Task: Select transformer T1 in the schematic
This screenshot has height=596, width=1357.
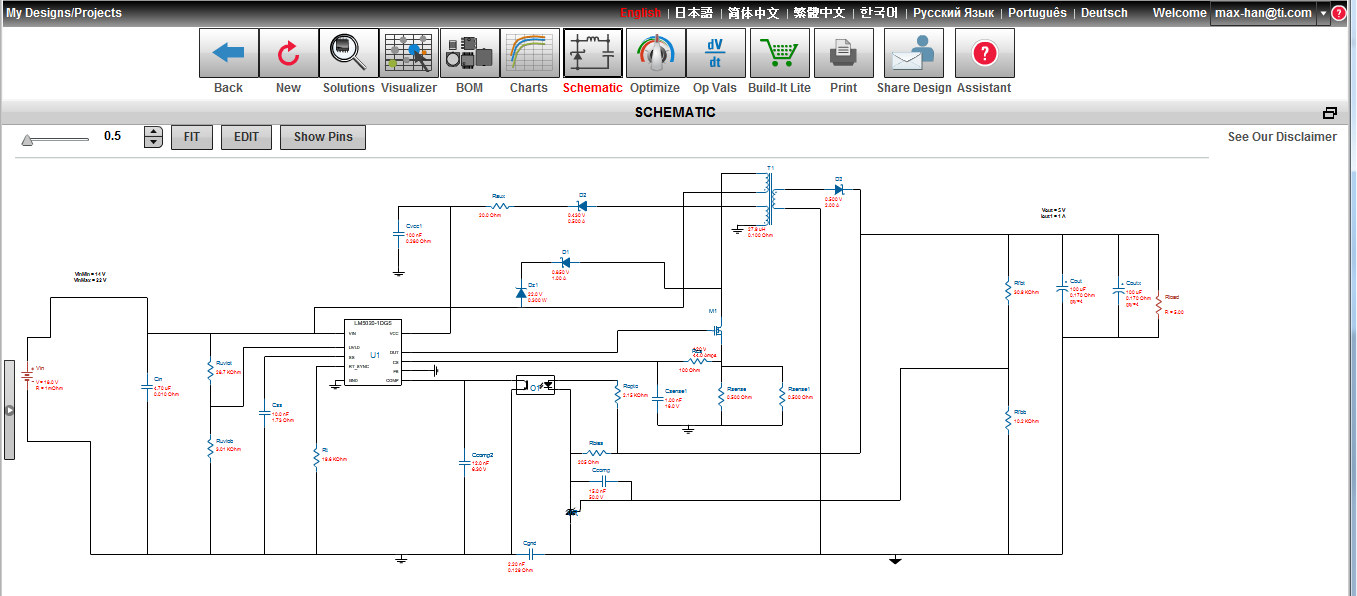Action: (769, 197)
